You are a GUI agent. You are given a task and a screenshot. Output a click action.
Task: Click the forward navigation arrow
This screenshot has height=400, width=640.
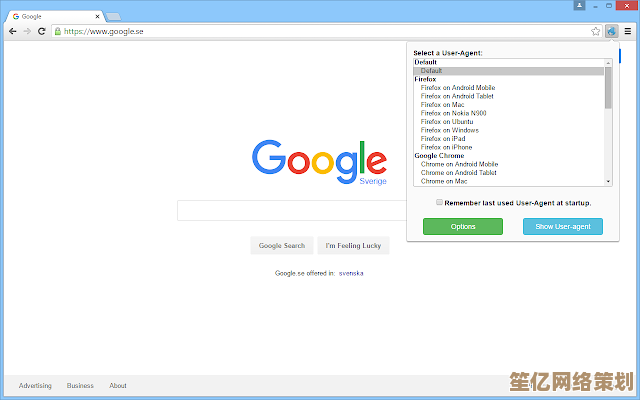[x=27, y=31]
